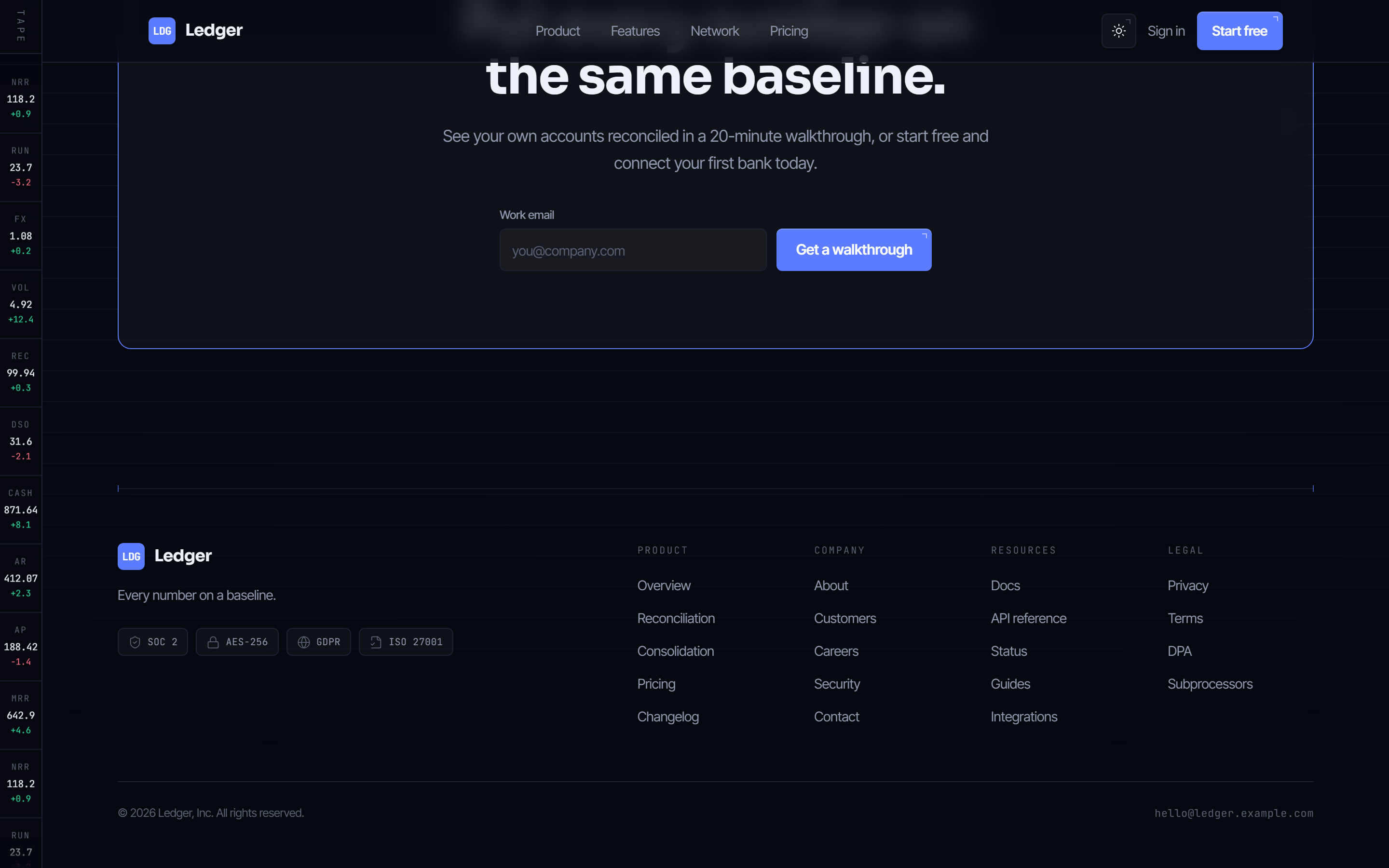Click the AP 188.42 ticker entry
This screenshot has width=1389, height=868.
tap(21, 646)
